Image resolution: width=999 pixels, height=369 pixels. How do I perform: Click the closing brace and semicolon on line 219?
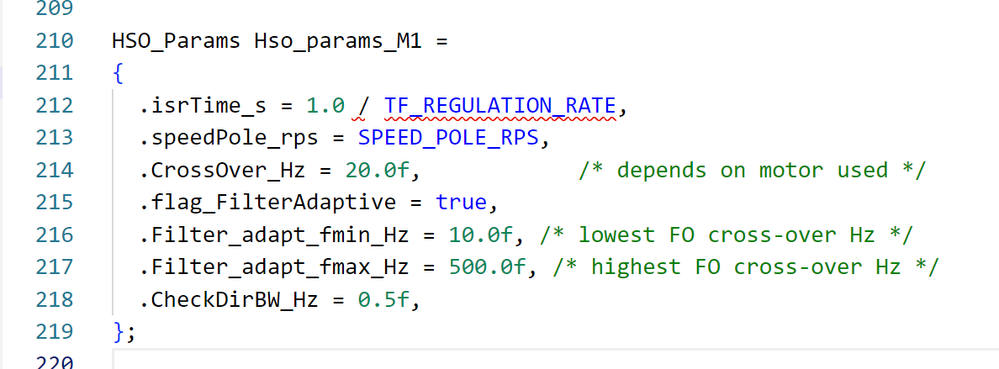click(124, 333)
